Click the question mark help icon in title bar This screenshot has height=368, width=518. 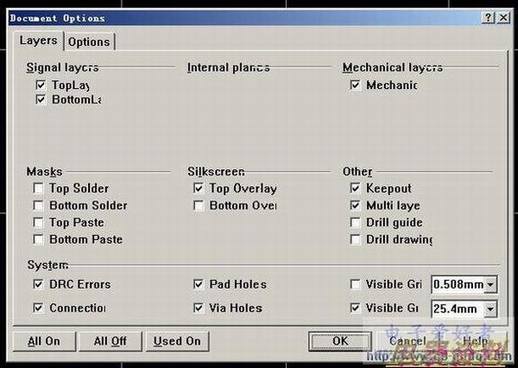(488, 17)
